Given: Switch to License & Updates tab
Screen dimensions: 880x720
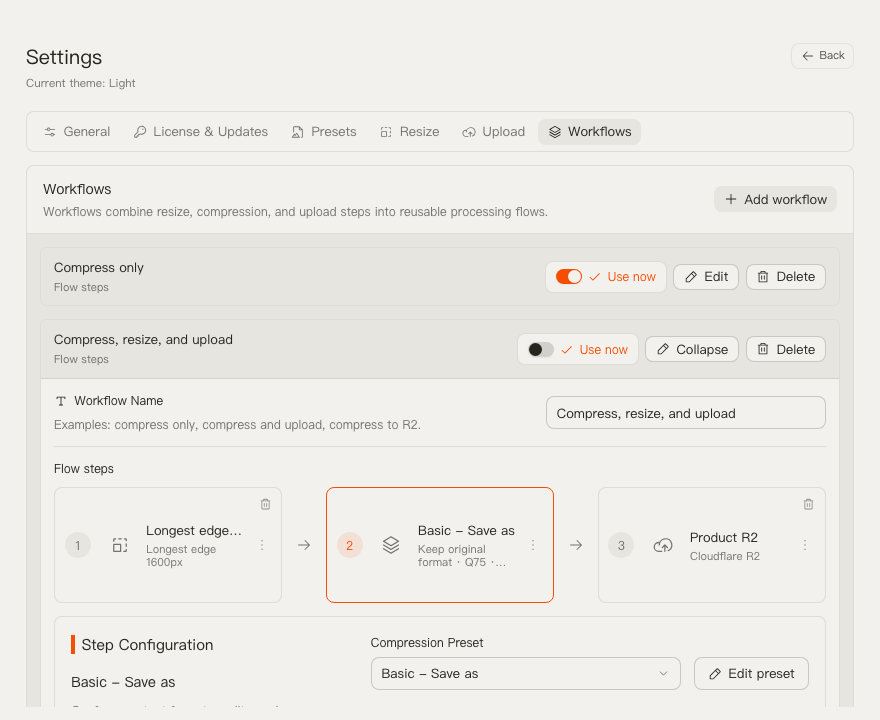Looking at the screenshot, I should 200,132.
